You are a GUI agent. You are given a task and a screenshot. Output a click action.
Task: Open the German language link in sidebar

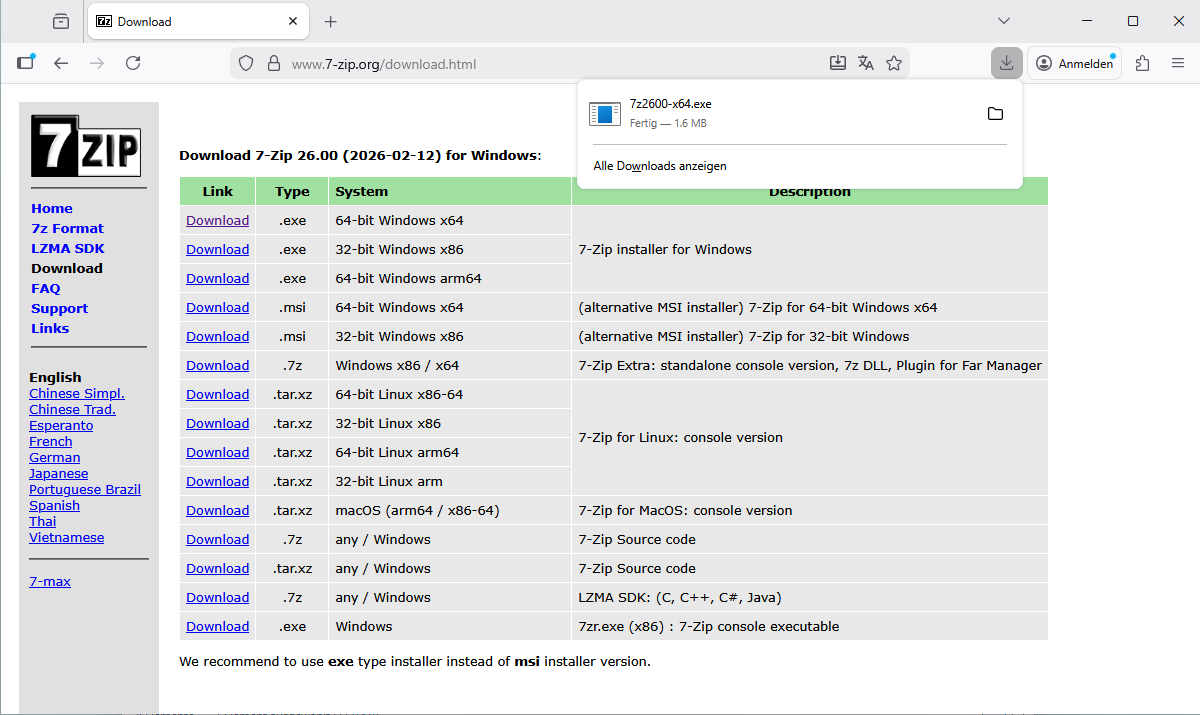(54, 457)
